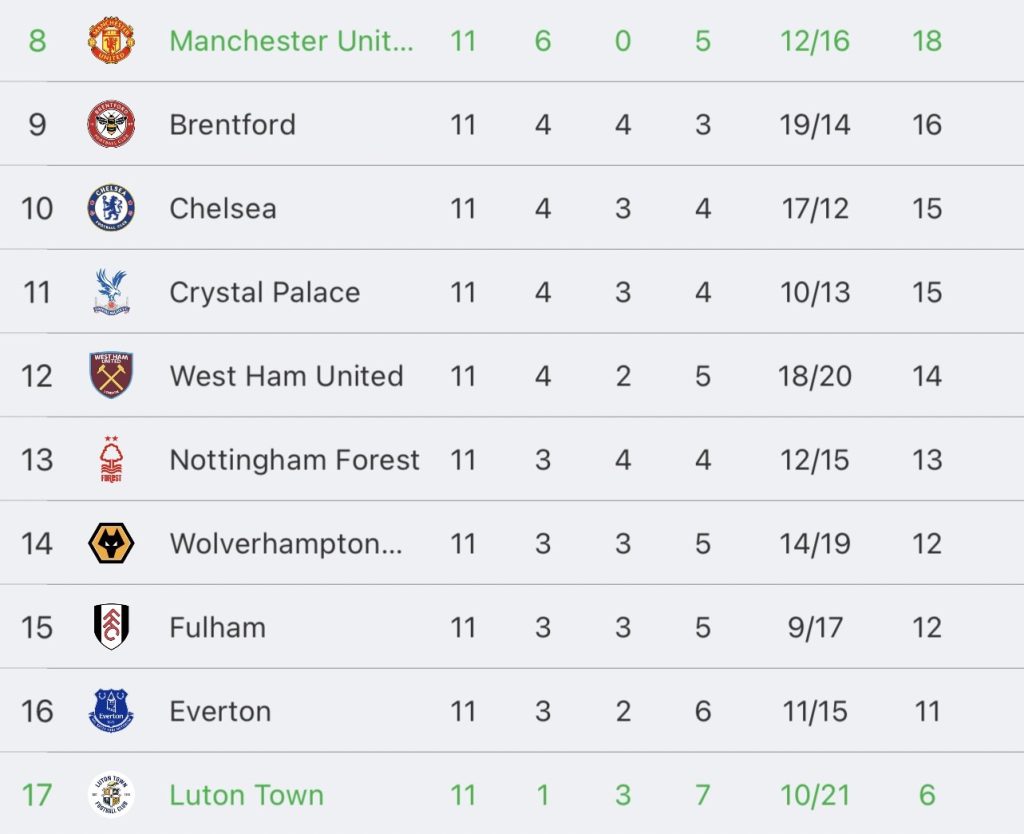Tap the Manchester United crest icon
Viewport: 1024px width, 834px height.
[111, 40]
